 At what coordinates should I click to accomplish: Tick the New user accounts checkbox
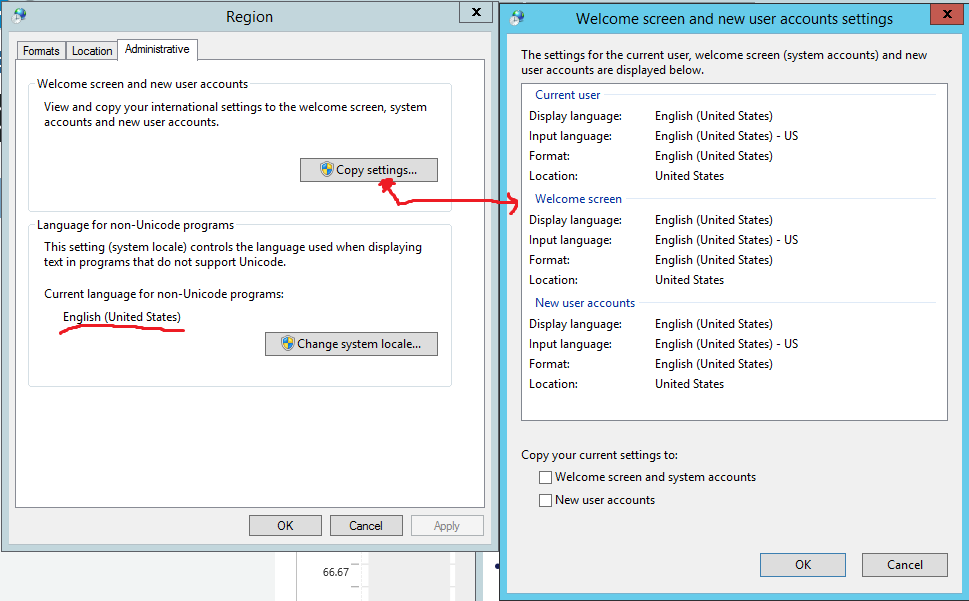(545, 500)
